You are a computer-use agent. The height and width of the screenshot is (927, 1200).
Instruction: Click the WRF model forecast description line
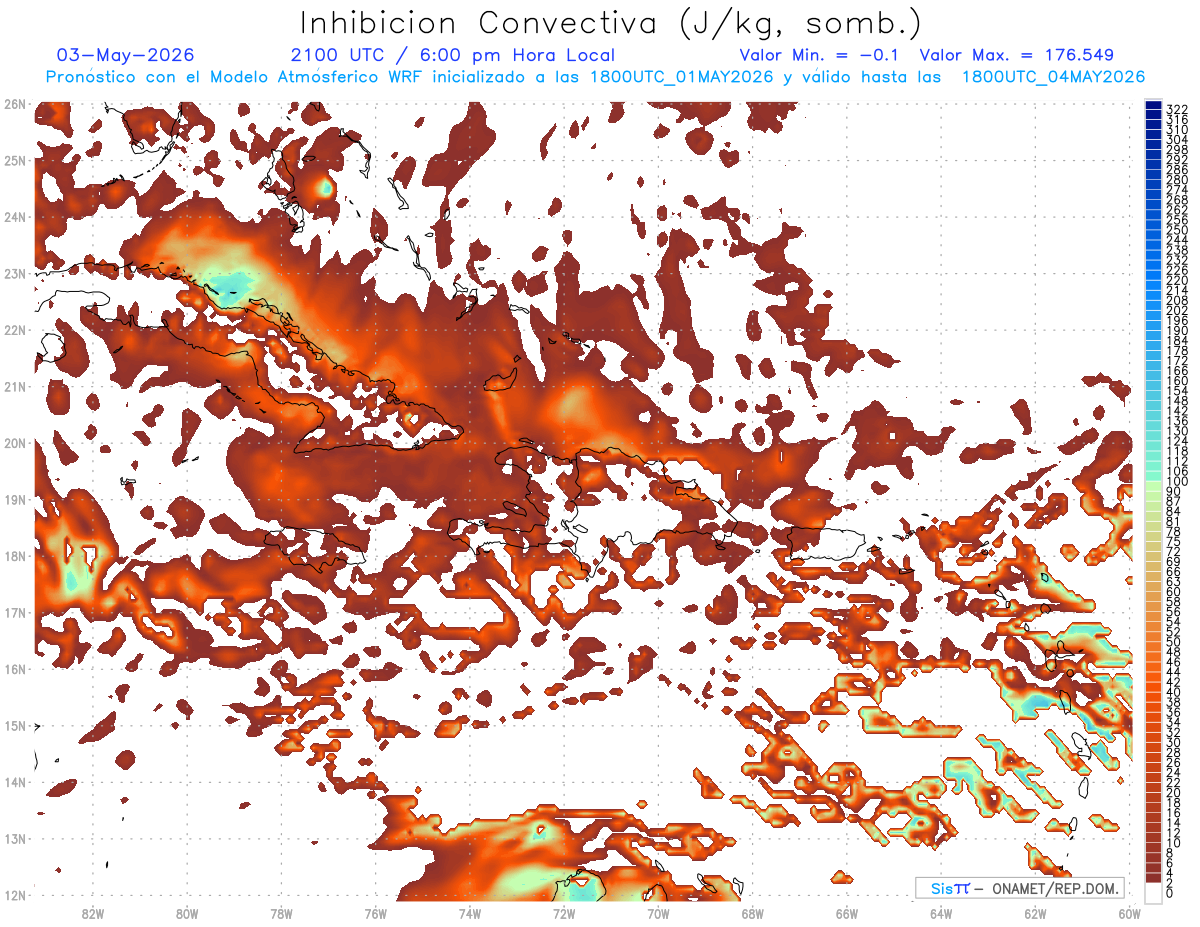click(x=594, y=76)
